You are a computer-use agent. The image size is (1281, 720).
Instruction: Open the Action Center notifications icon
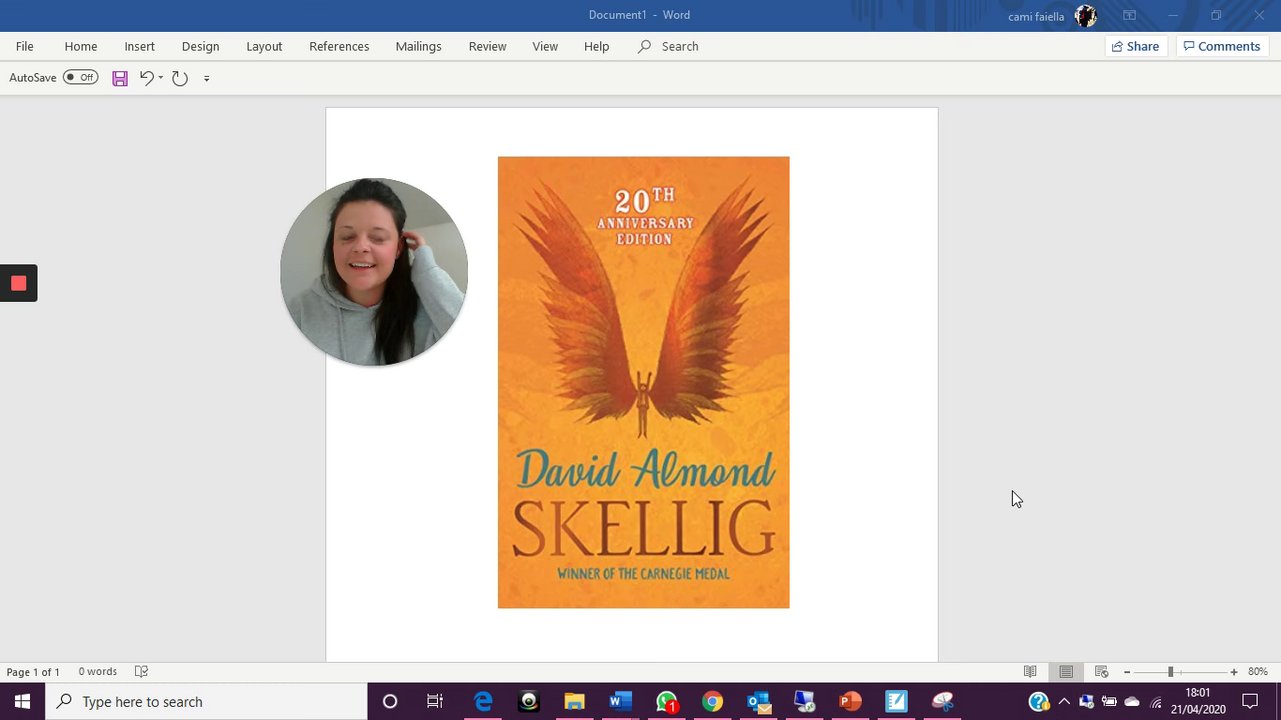point(1250,702)
